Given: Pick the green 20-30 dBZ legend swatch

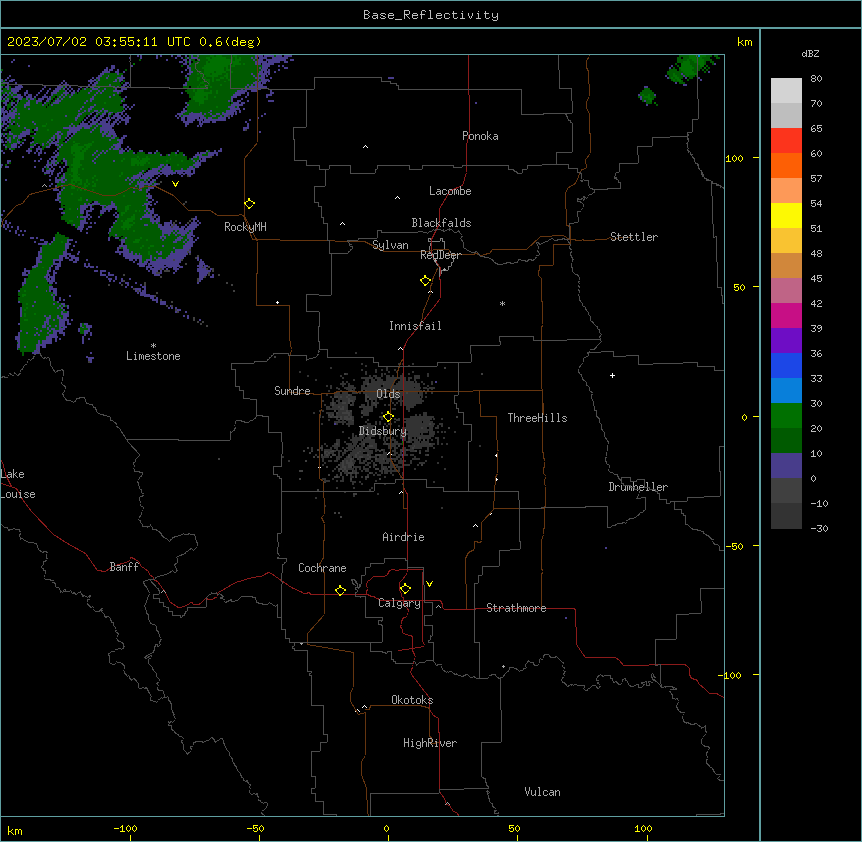Looking at the screenshot, I should pos(786,416).
